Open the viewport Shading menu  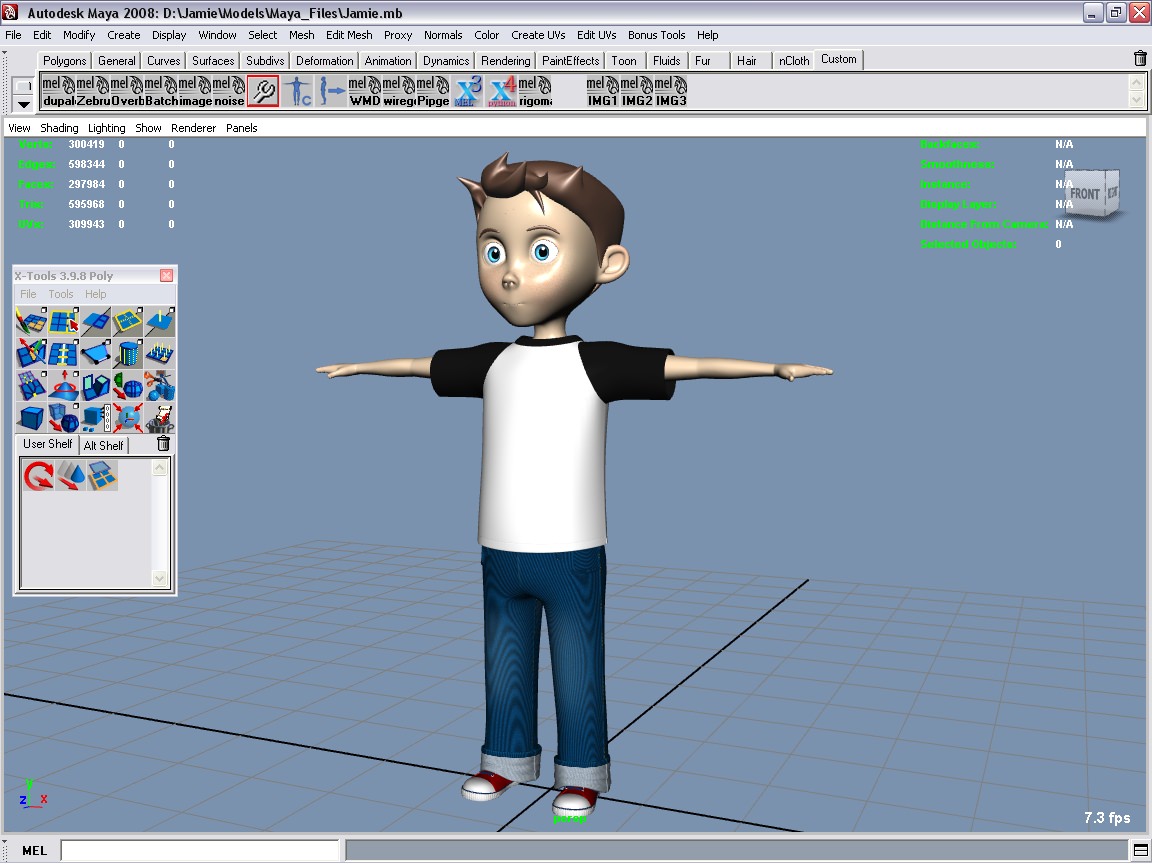tap(60, 128)
